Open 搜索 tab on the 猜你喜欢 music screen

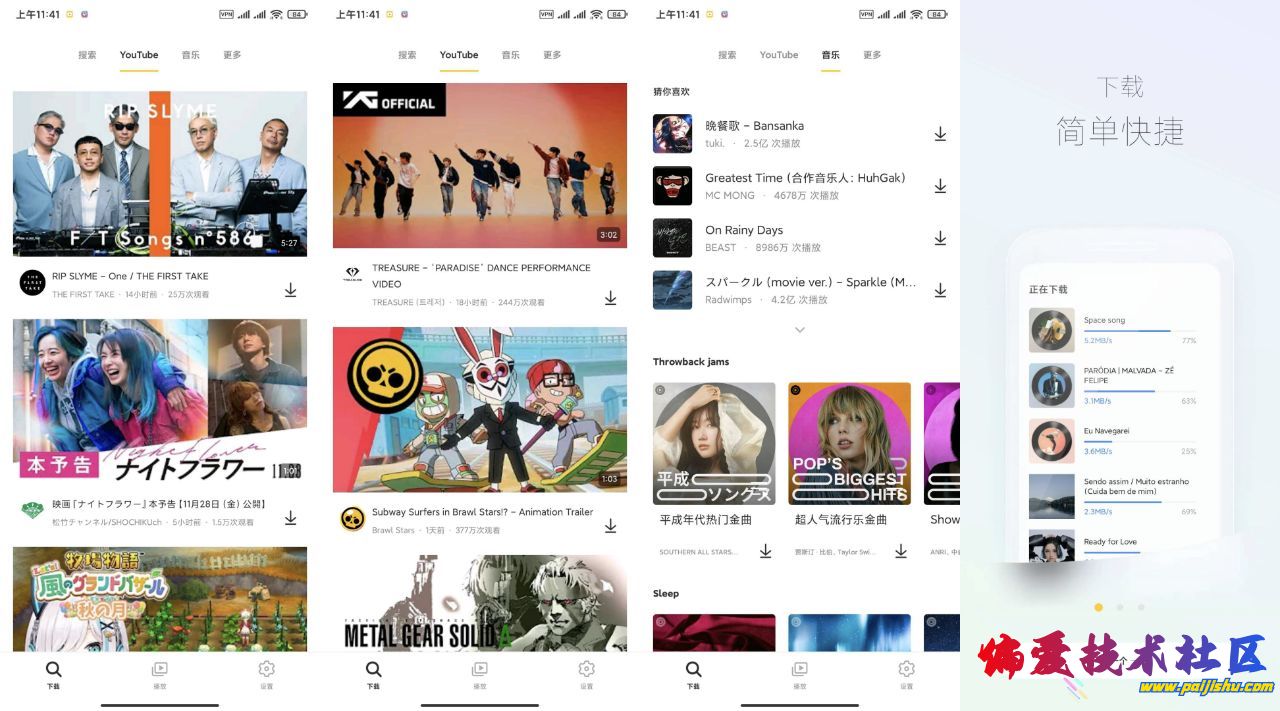(x=727, y=55)
